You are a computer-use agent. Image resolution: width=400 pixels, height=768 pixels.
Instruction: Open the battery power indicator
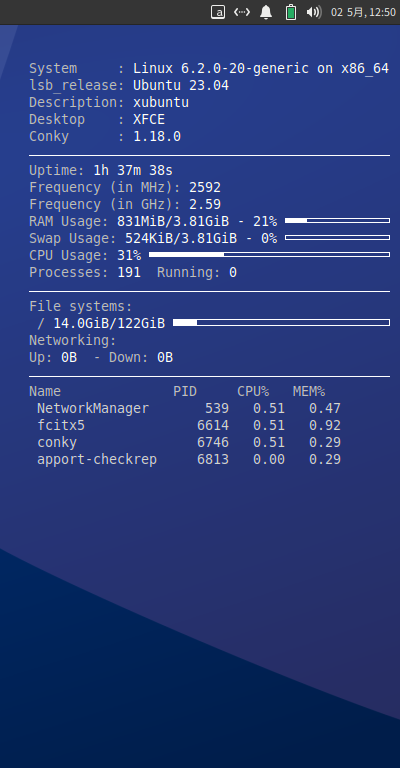pos(291,12)
